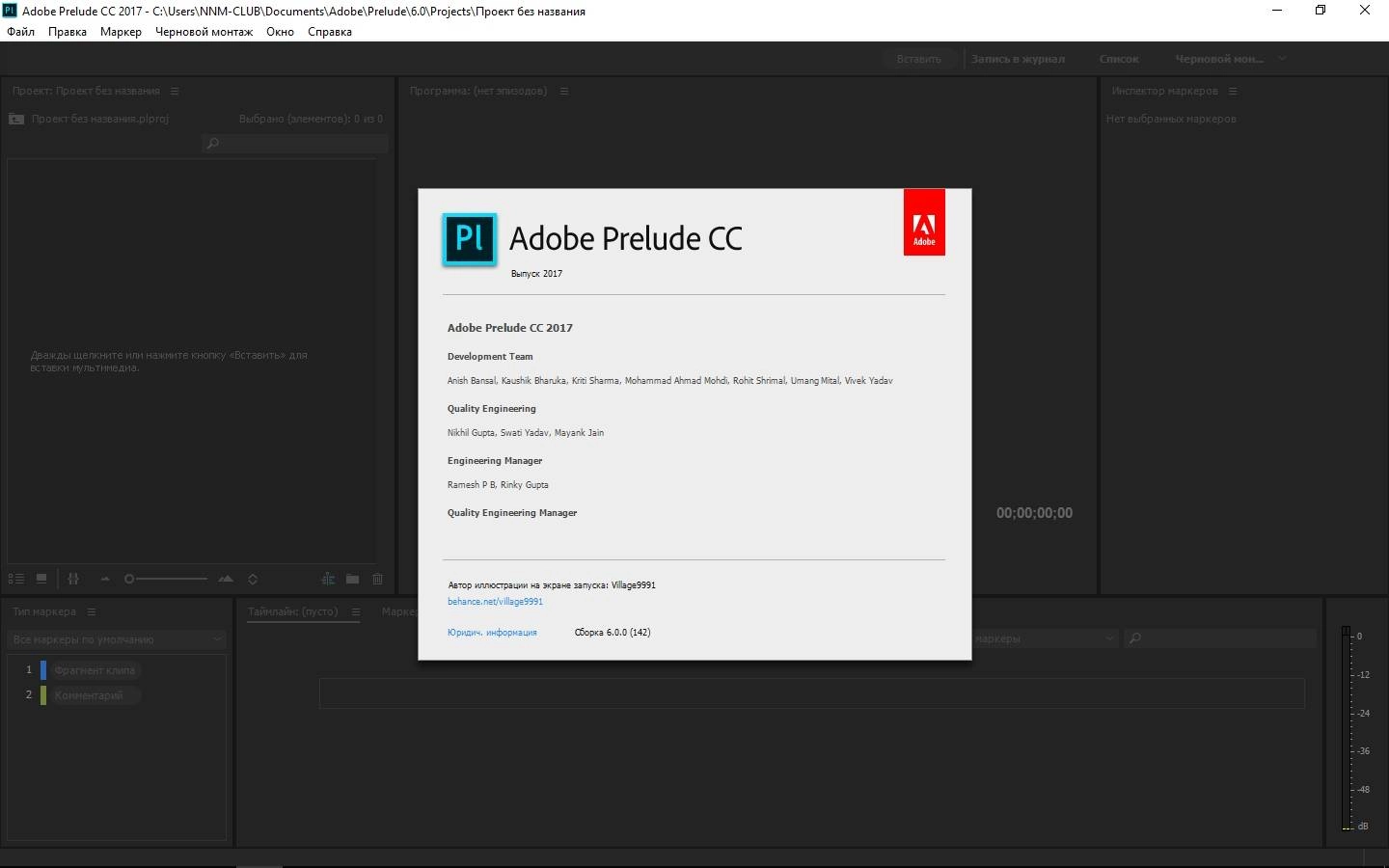This screenshot has height=868, width=1389.
Task: Switch project panel to thumbnail view
Action: click(x=41, y=579)
